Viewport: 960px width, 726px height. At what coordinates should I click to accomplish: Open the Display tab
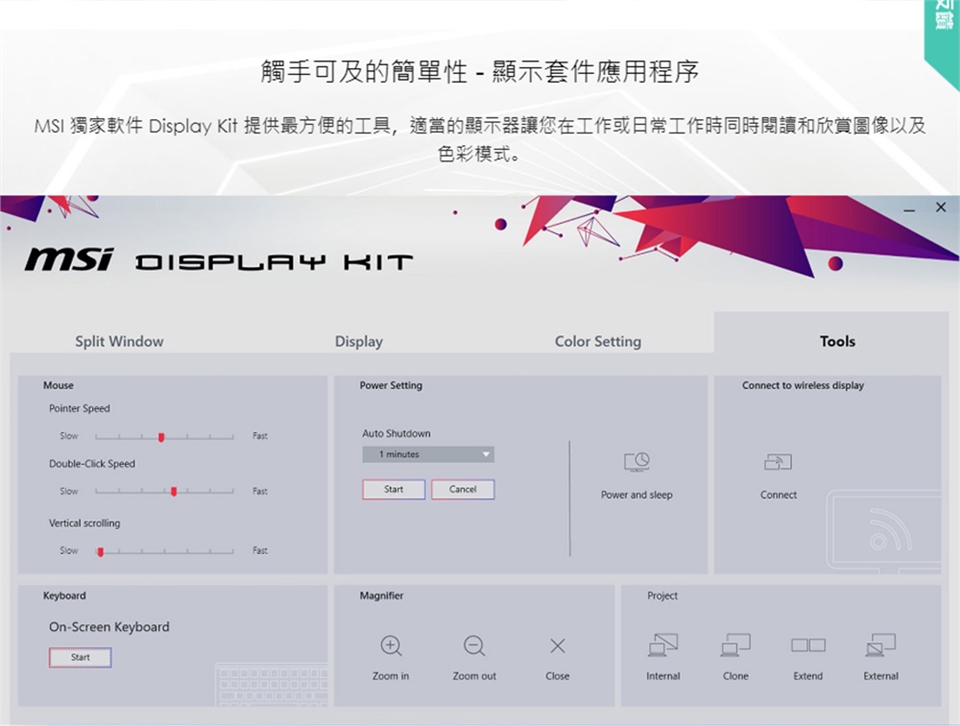coord(359,342)
